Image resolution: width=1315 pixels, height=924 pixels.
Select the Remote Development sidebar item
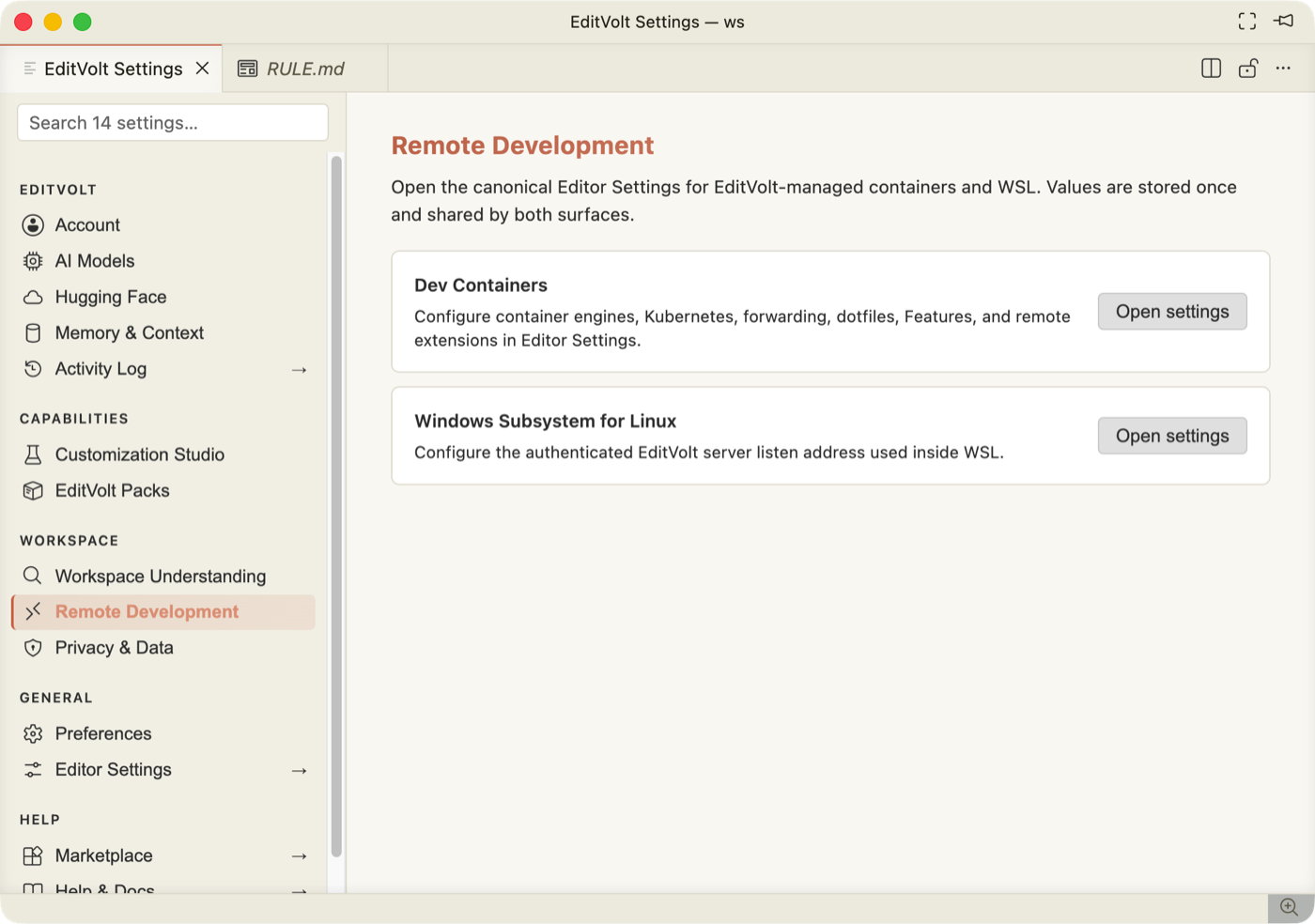pos(163,612)
